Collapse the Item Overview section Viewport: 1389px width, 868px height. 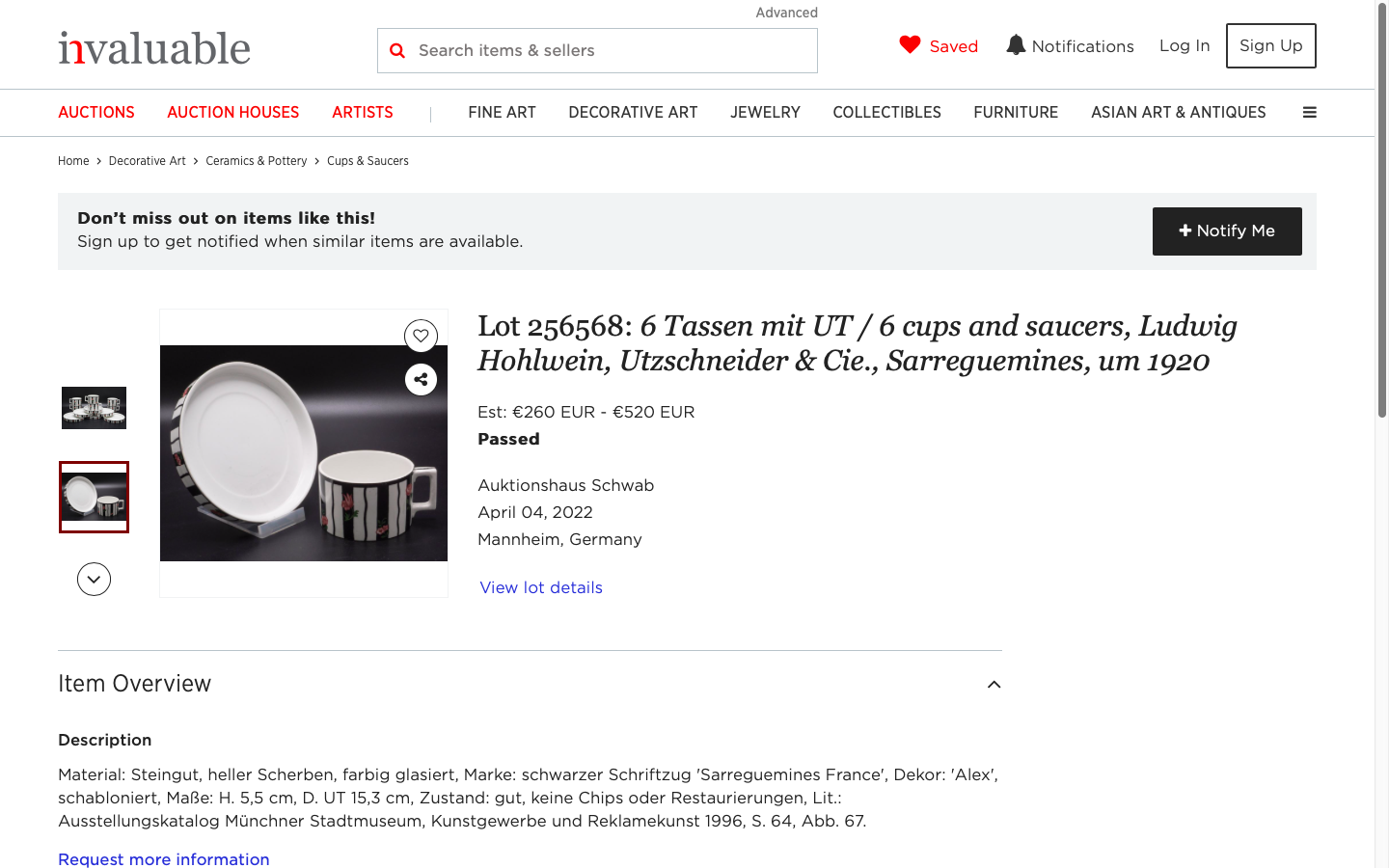(x=994, y=684)
